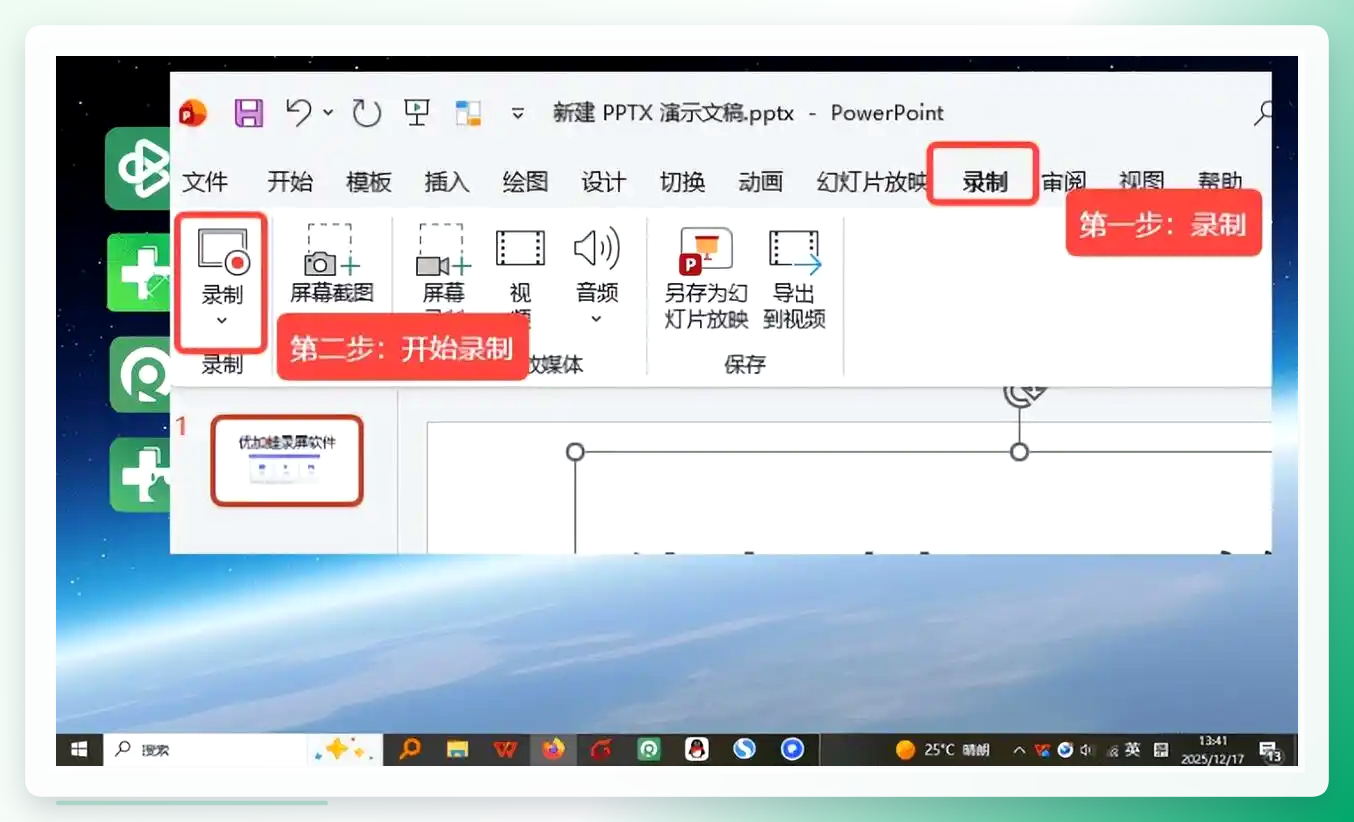Open File Explorer from the taskbar

click(x=457, y=749)
